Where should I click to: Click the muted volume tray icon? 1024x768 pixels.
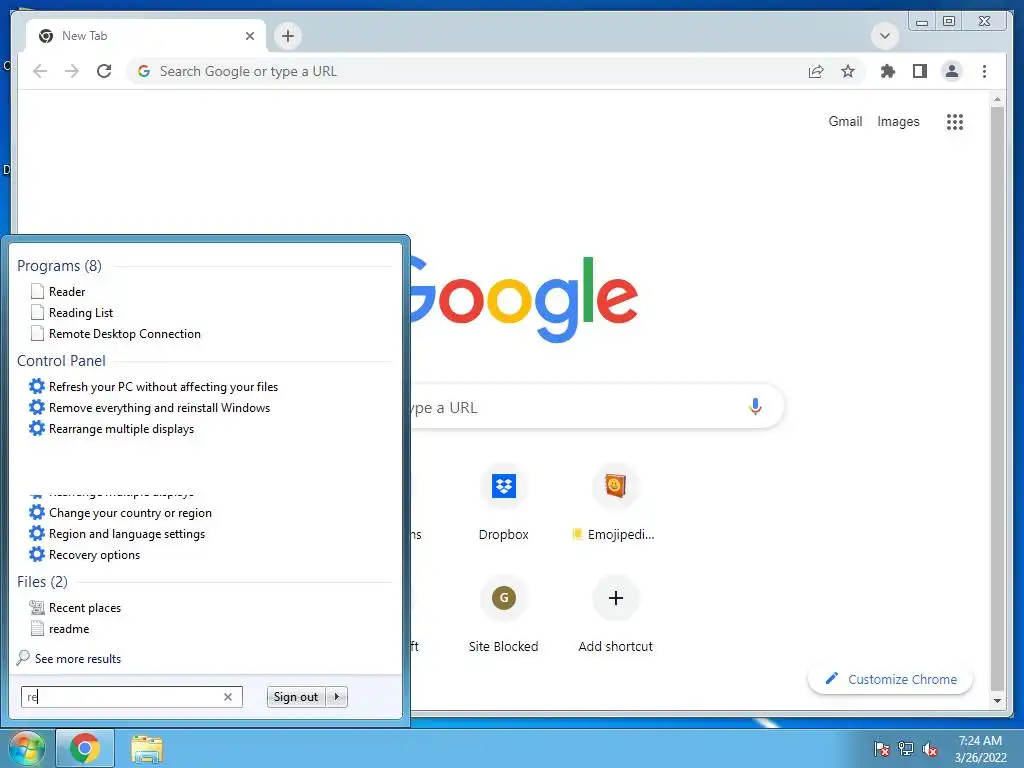(x=930, y=749)
